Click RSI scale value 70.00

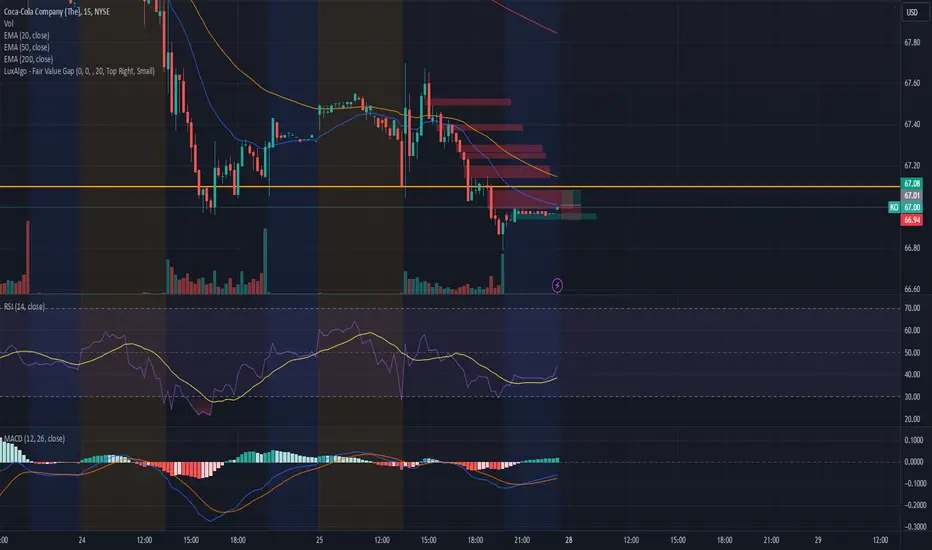pos(912,309)
